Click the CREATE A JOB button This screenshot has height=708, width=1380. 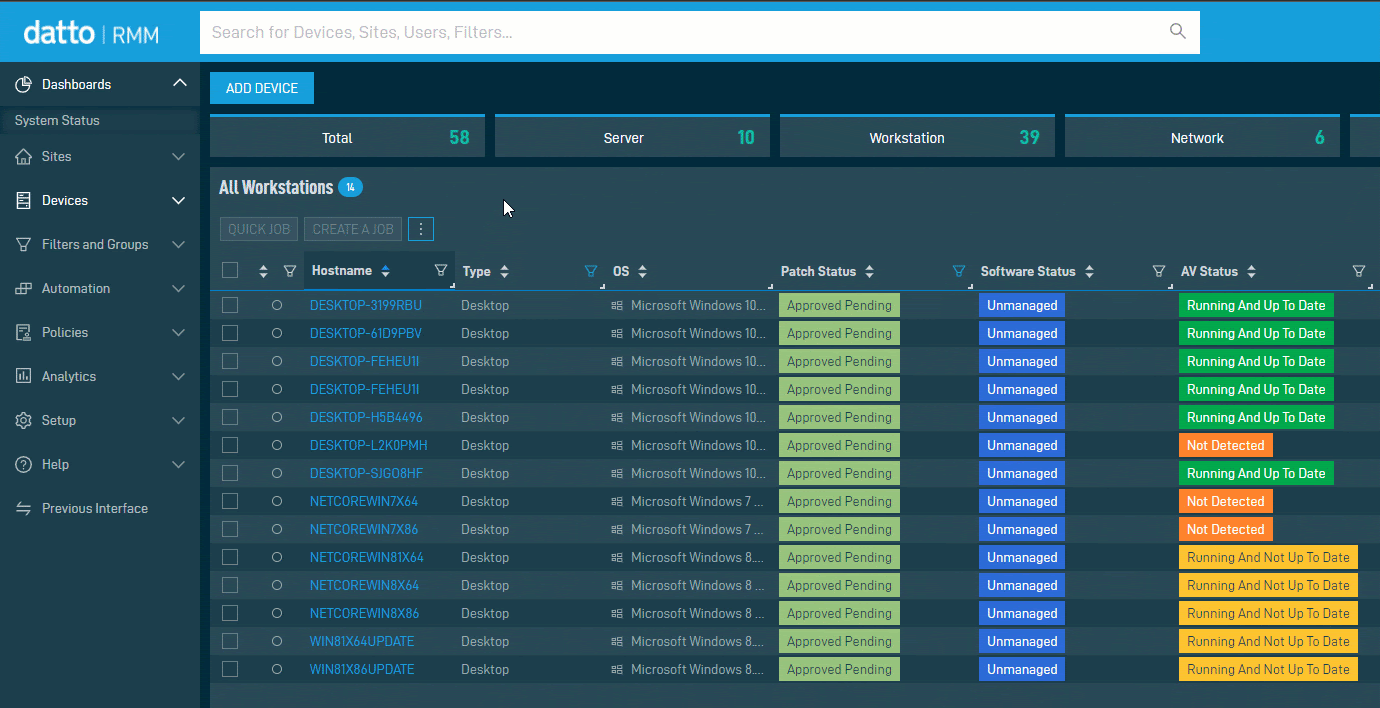[x=353, y=229]
